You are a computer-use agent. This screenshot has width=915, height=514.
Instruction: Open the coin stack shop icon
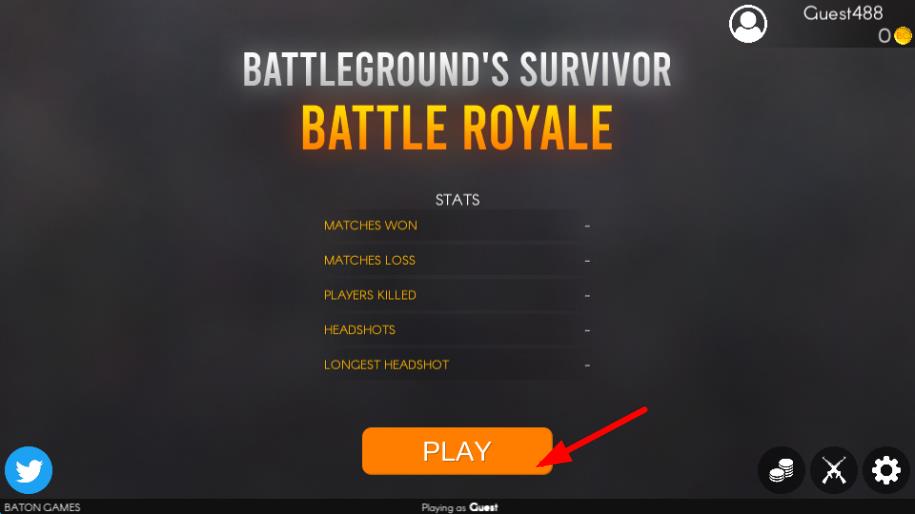[781, 470]
